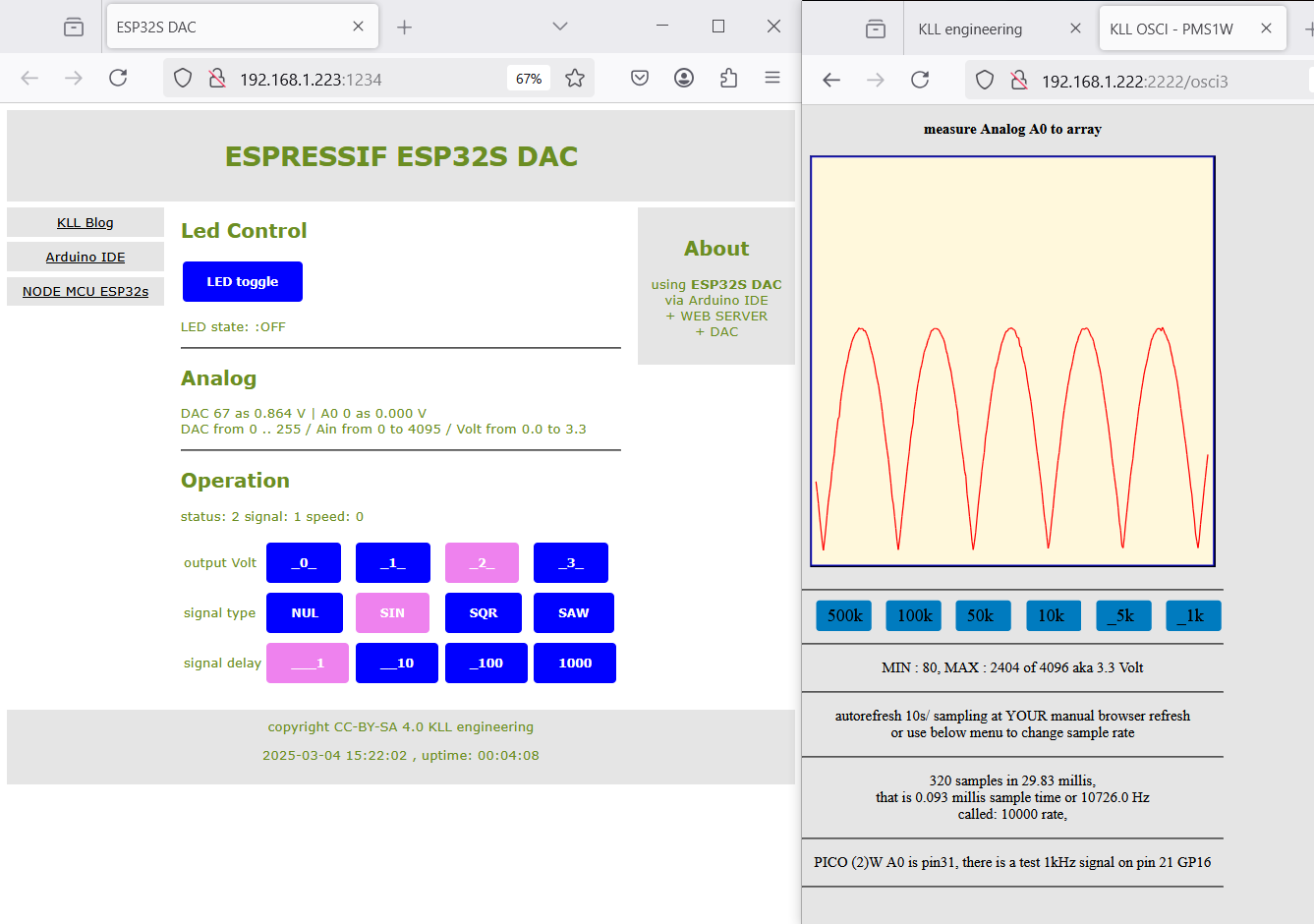Go back in the ESP32S DAC window
1314x924 pixels.
pos(29,78)
